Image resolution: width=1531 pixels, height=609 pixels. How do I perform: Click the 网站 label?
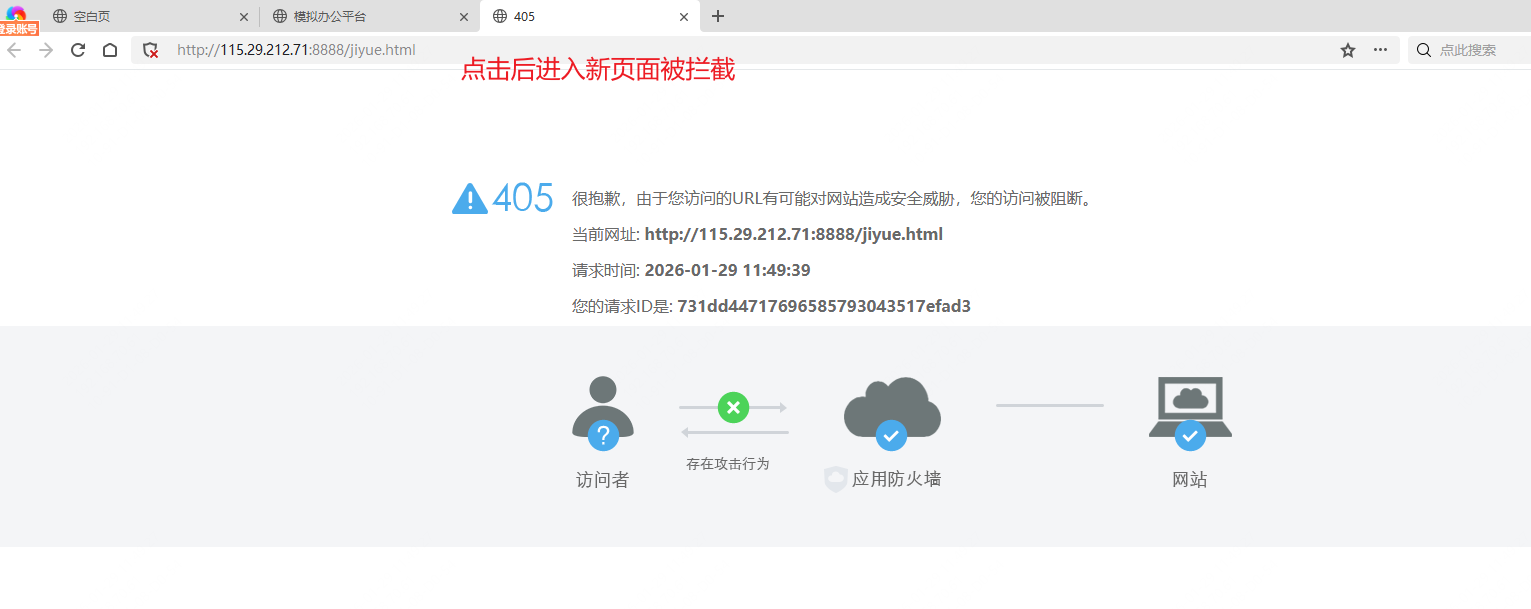(x=1190, y=480)
